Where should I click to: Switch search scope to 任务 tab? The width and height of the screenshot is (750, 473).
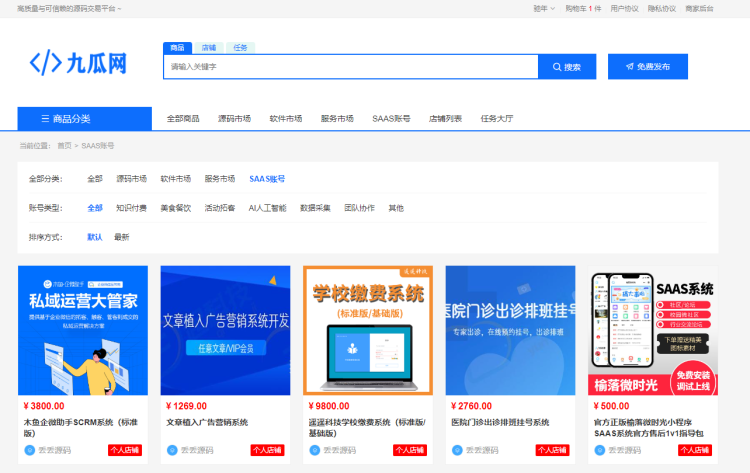[x=240, y=47]
